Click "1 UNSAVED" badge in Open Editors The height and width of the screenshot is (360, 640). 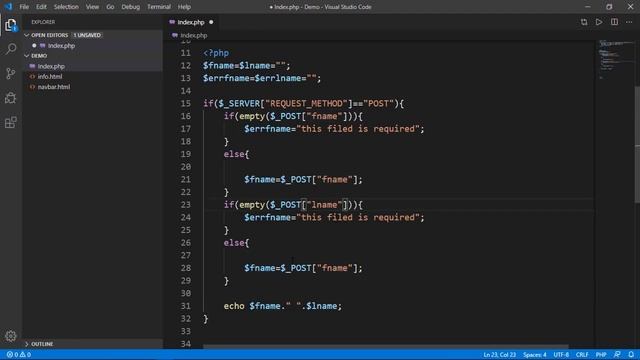87,35
